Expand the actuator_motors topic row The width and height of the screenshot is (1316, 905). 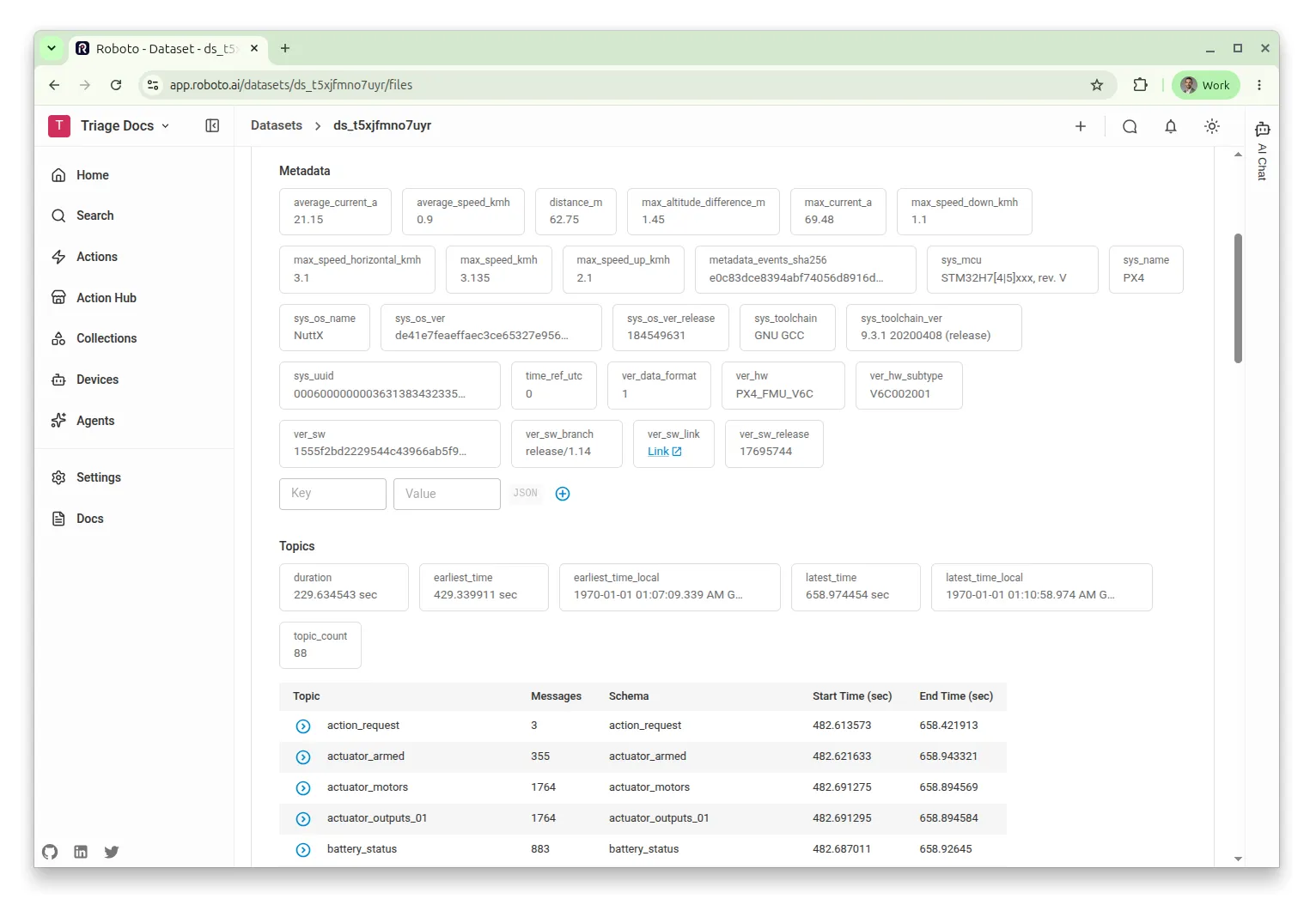click(303, 788)
